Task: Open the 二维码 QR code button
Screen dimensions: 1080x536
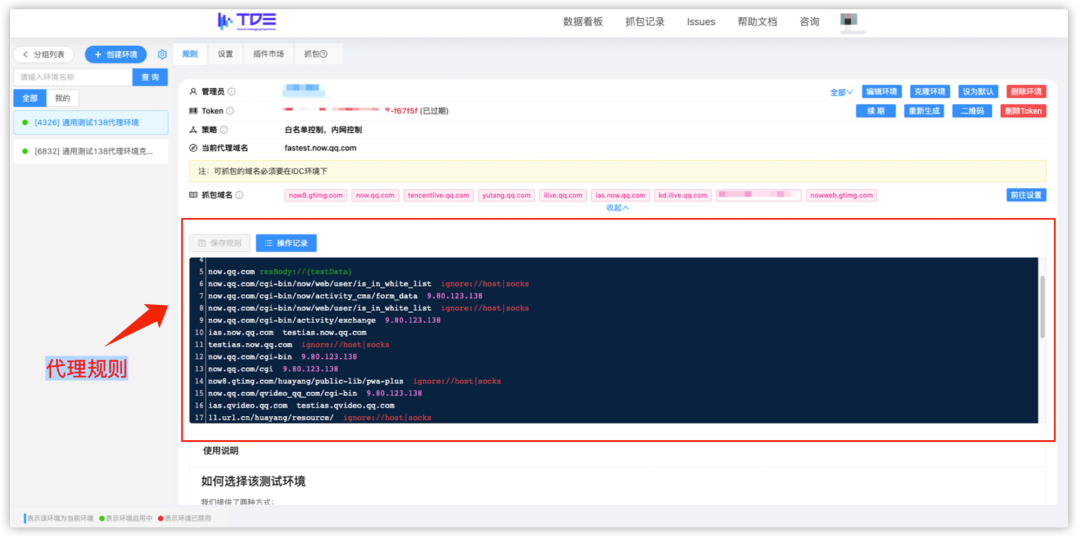Action: pos(973,111)
